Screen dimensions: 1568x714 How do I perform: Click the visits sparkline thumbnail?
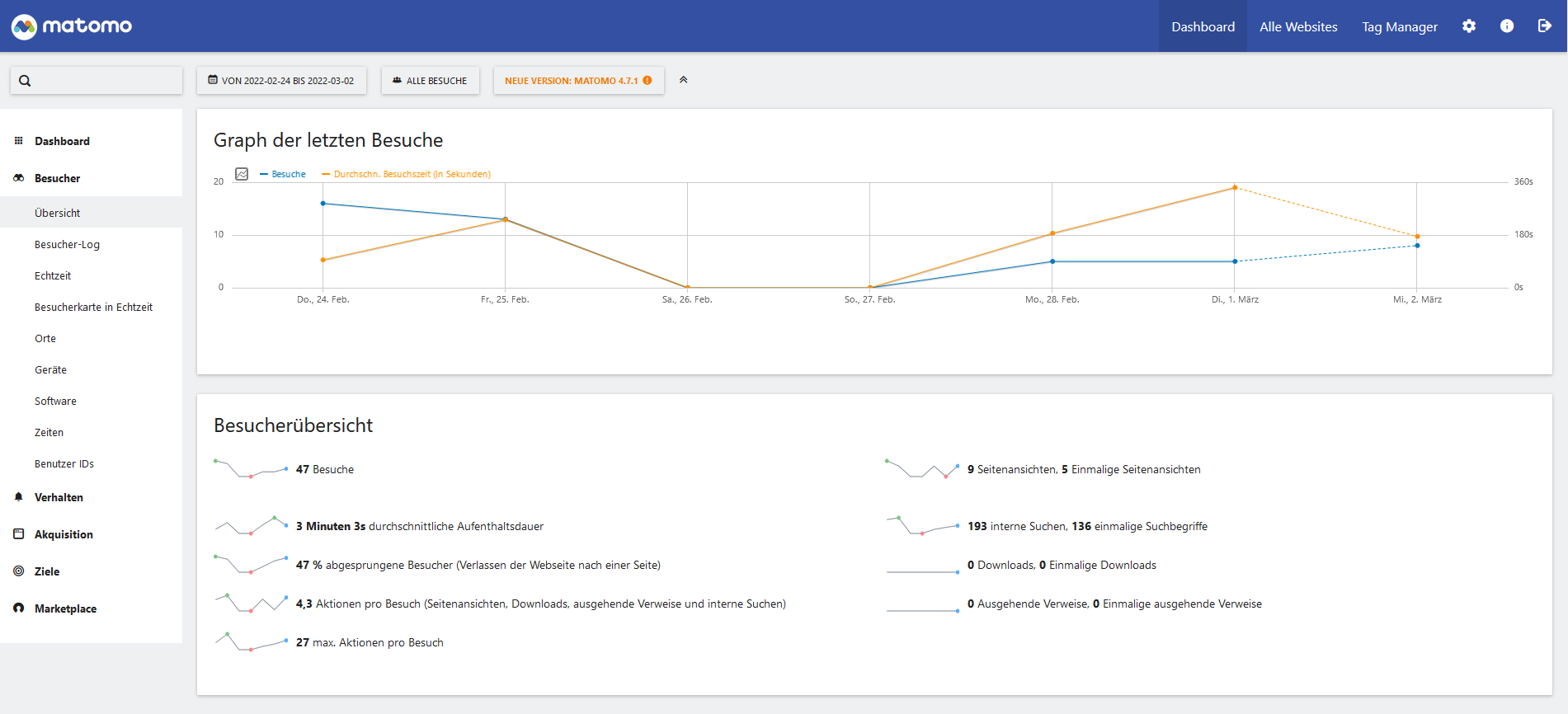click(x=251, y=469)
